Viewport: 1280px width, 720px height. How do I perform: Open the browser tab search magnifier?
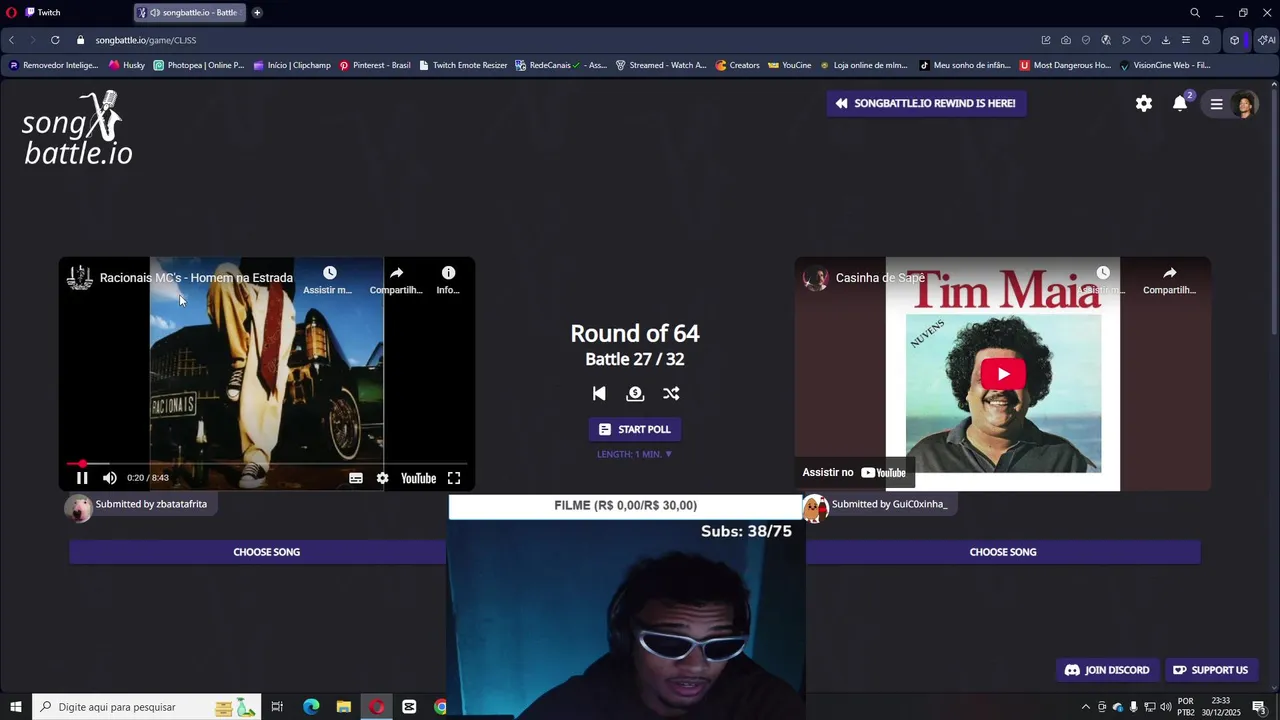point(1194,13)
